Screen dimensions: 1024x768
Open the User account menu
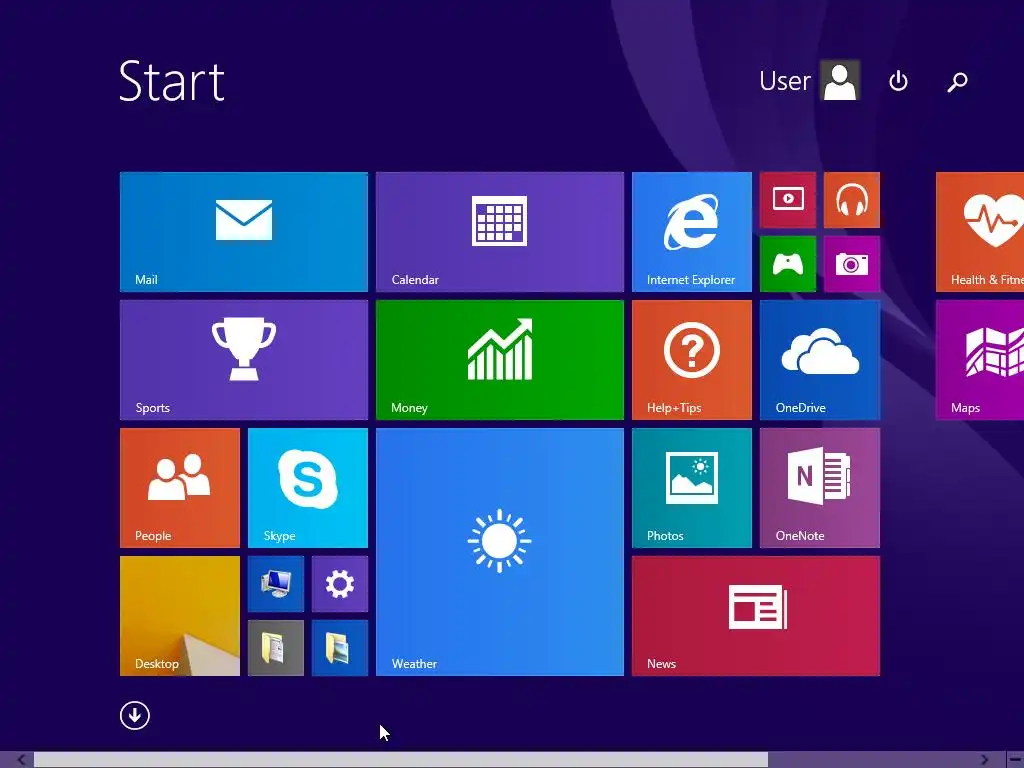[808, 81]
